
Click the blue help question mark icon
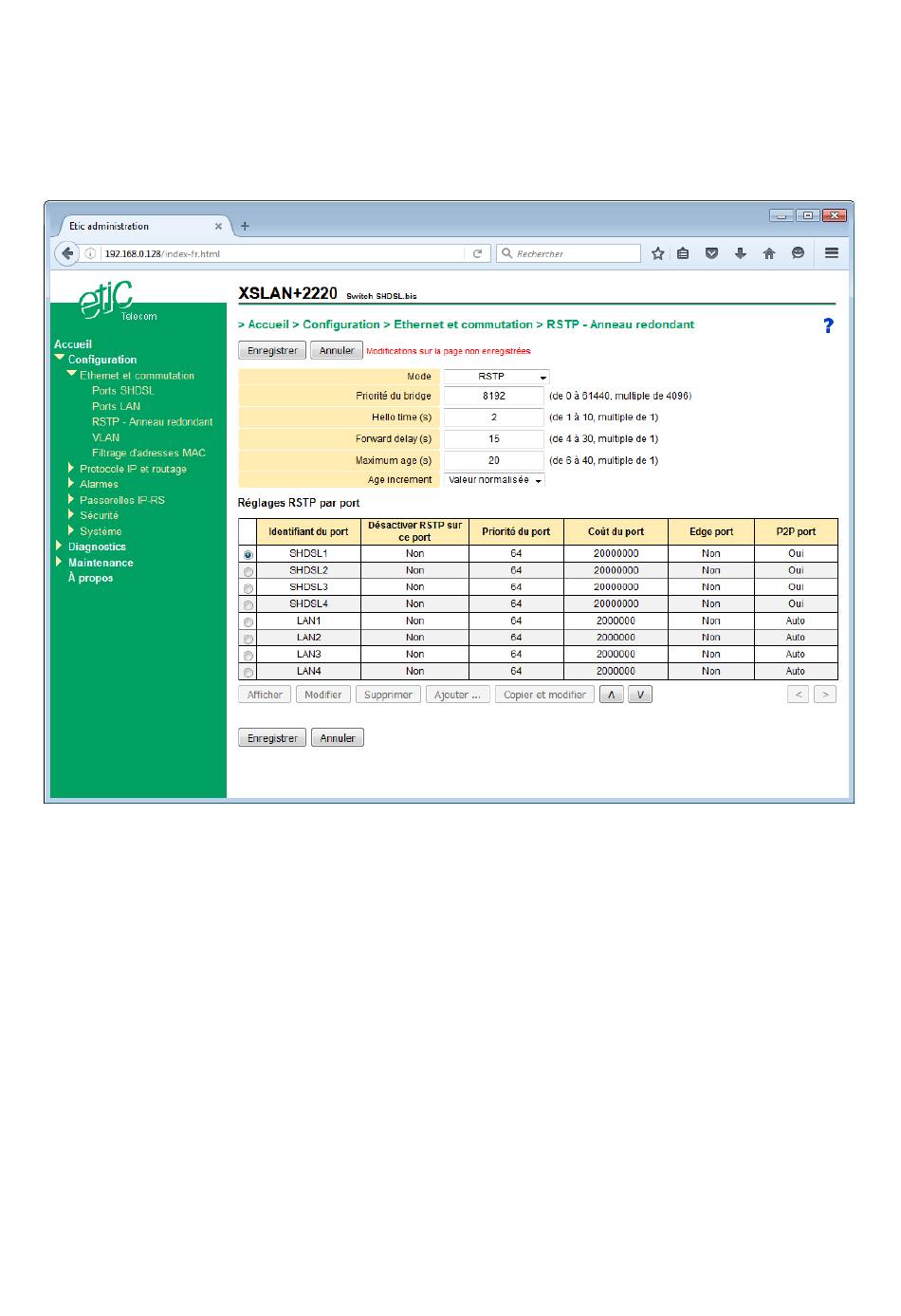[828, 325]
